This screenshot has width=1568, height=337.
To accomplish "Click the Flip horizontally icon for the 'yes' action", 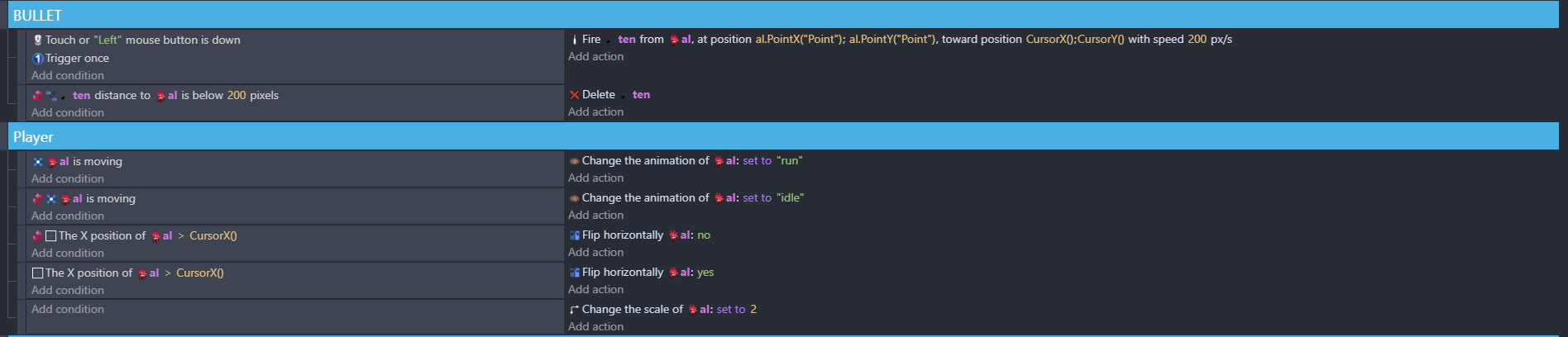I will pos(574,273).
